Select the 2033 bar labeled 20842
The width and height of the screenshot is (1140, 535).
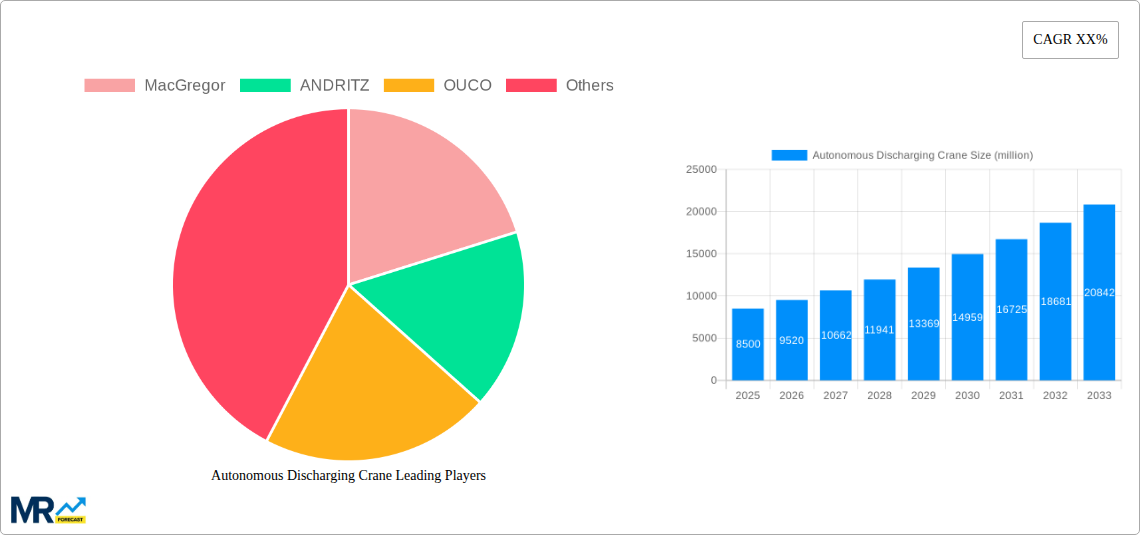[1099, 292]
